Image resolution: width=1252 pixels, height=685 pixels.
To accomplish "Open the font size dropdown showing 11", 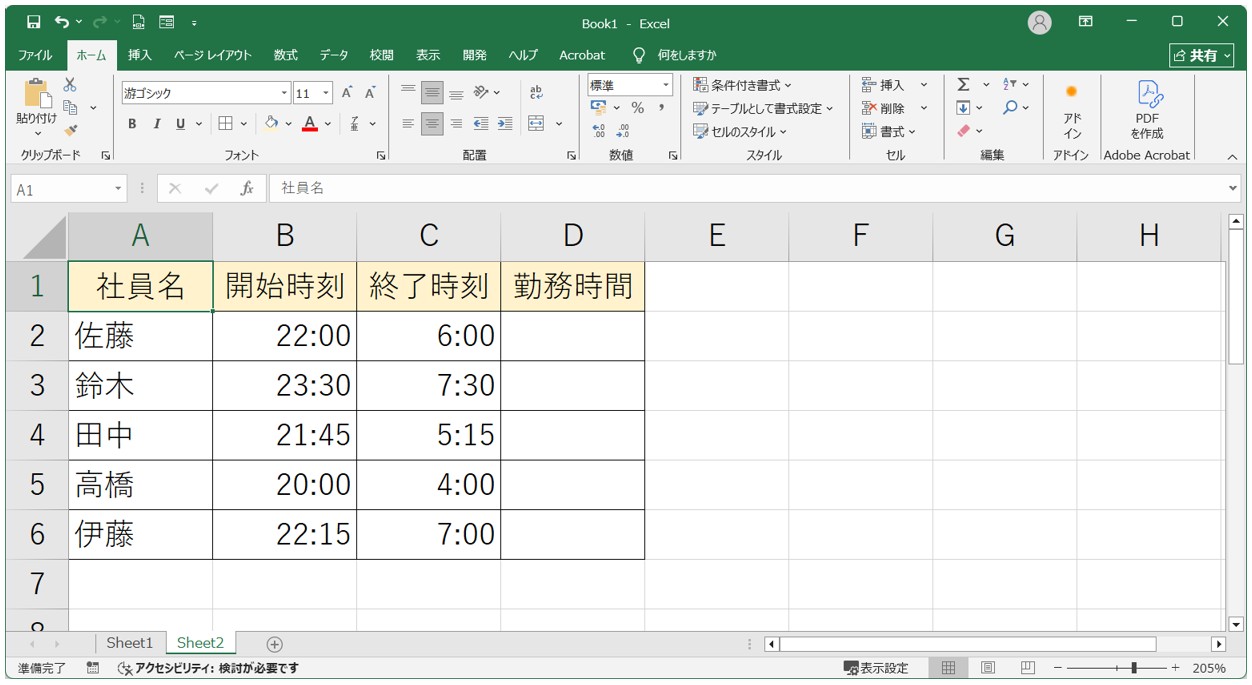I will 327,93.
